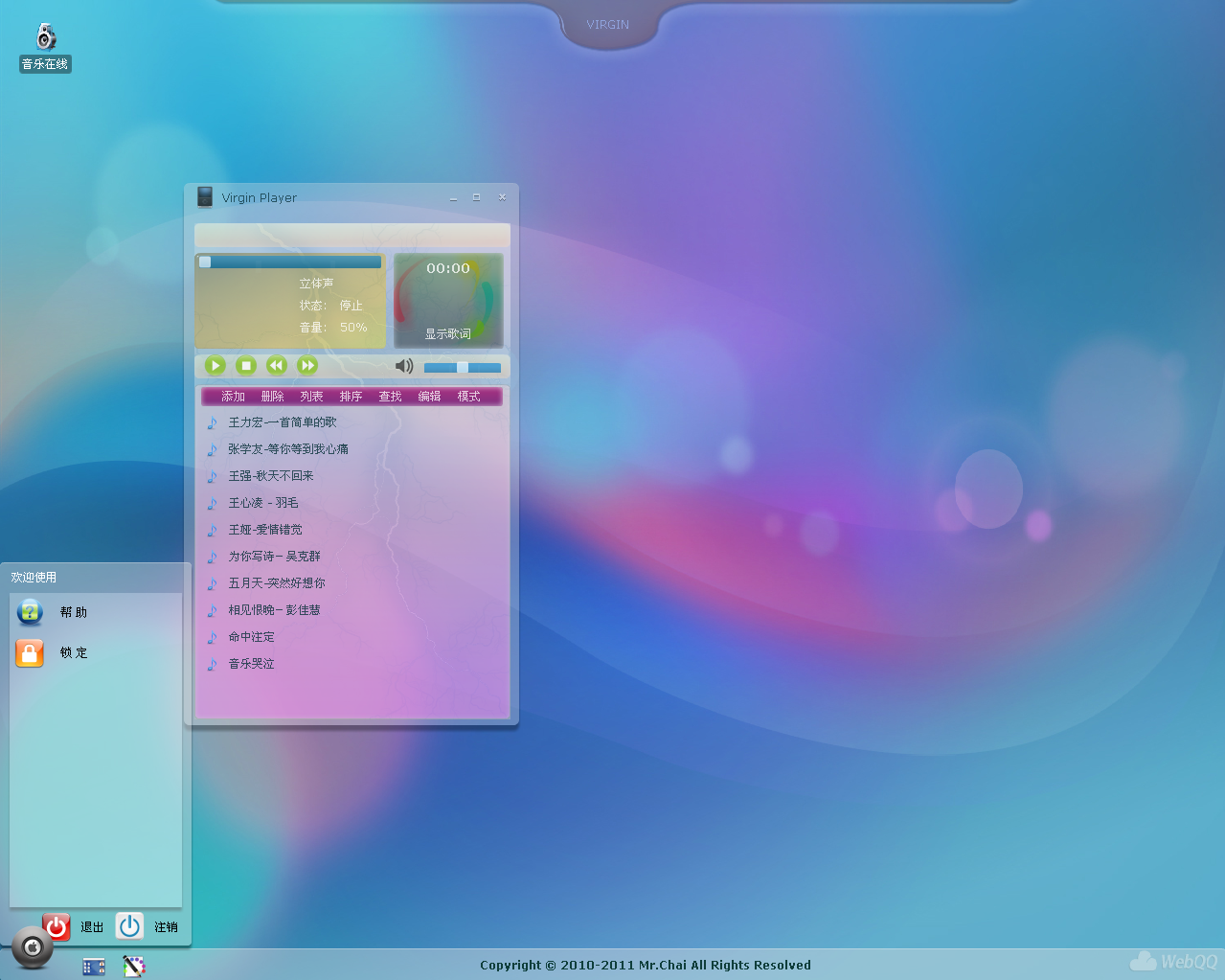The image size is (1225, 980).
Task: Click the 注销 text label
Action: [x=166, y=927]
